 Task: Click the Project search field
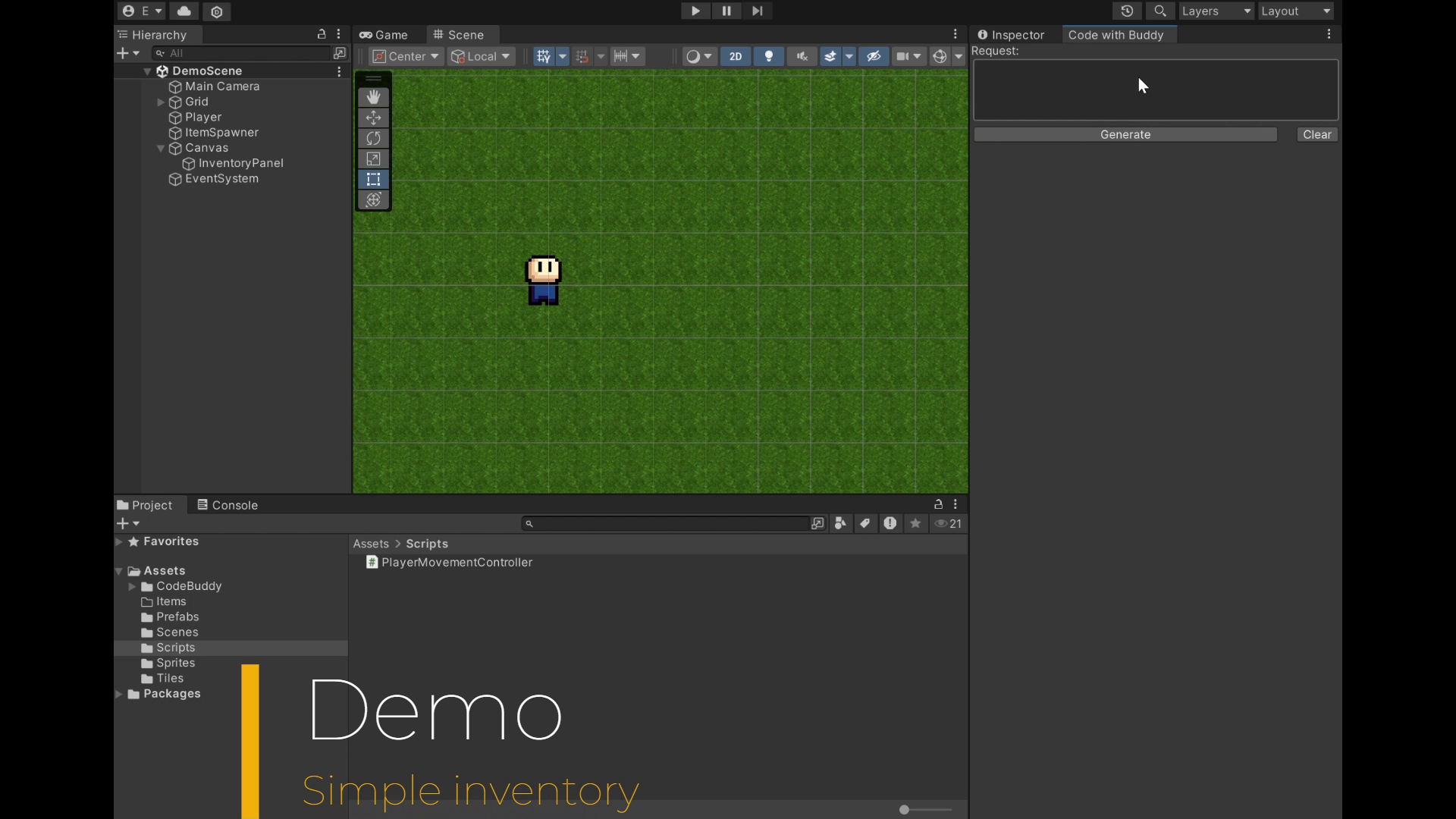[666, 523]
